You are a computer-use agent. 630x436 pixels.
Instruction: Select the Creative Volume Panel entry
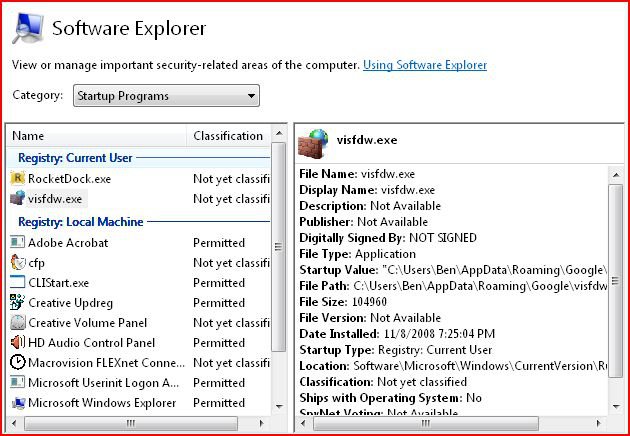pyautogui.click(x=88, y=323)
